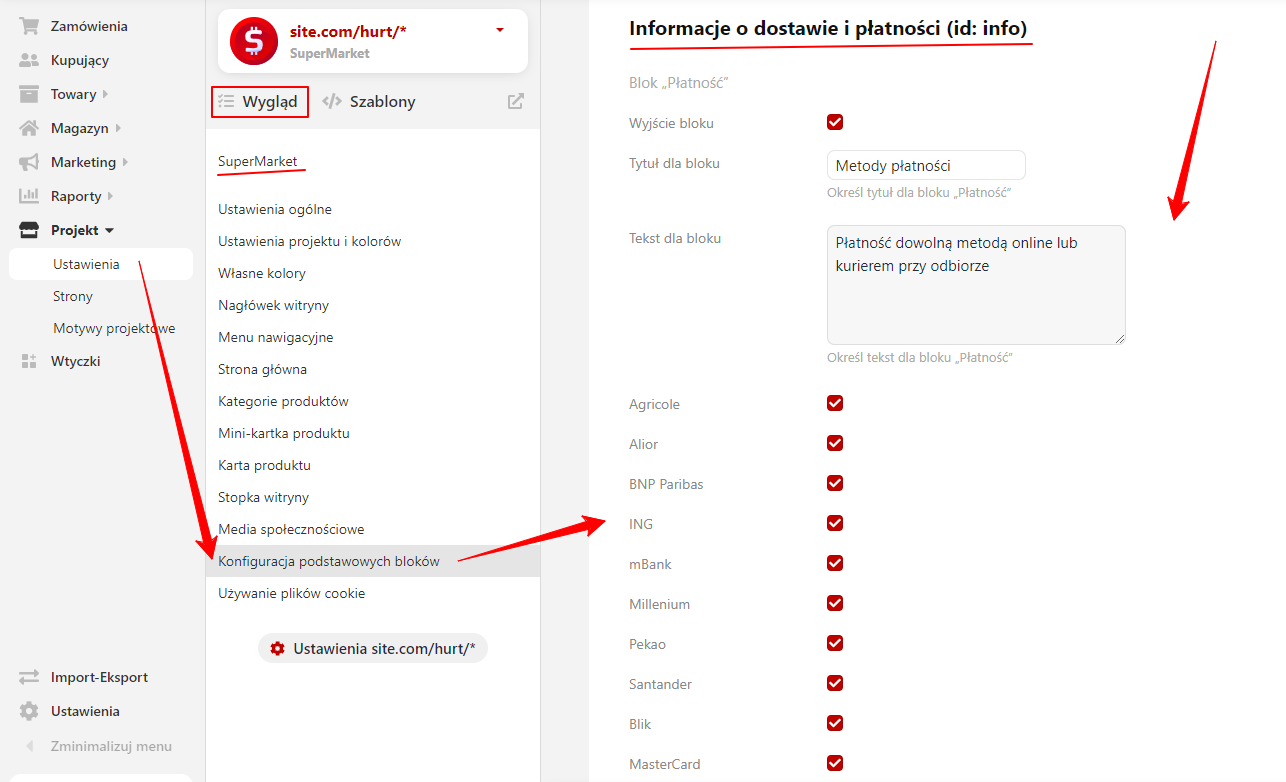Click the SuperMarket theme name link
The height and width of the screenshot is (782, 1286).
(x=258, y=161)
